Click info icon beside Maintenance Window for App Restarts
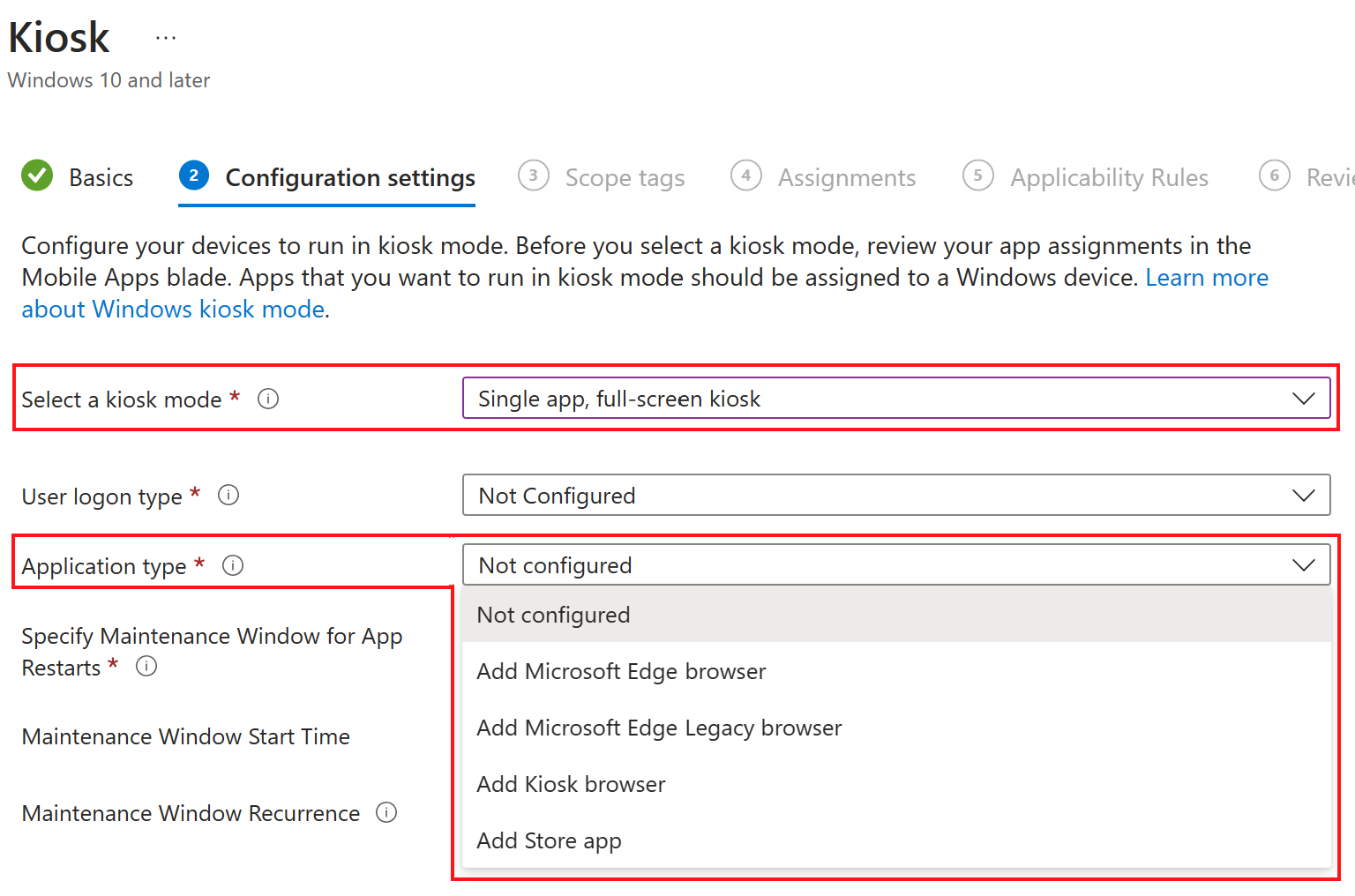This screenshot has width=1355, height=896. (146, 667)
